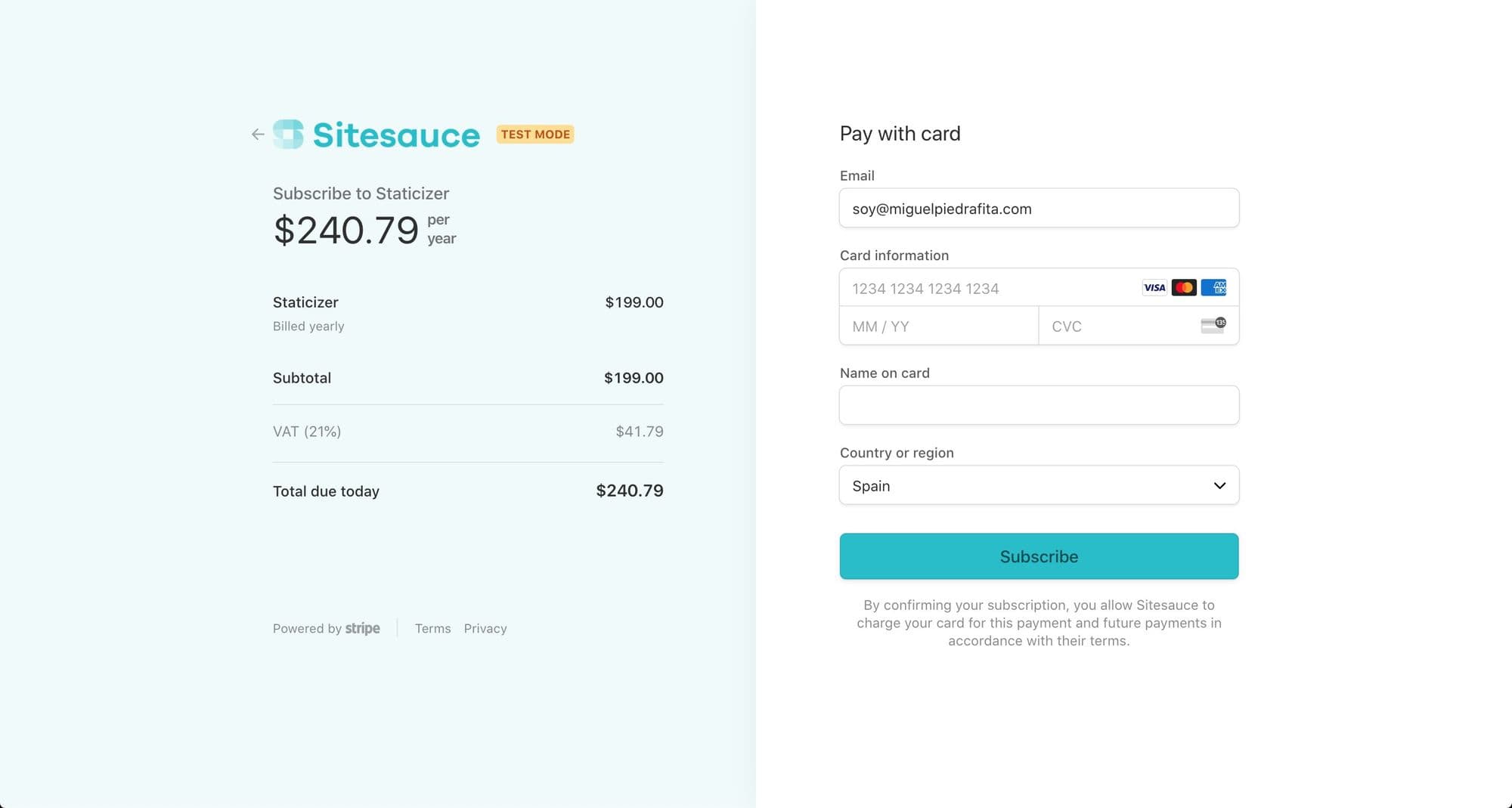This screenshot has width=1512, height=808.
Task: Click the back arrow next to Sitesauce
Action: click(x=258, y=135)
